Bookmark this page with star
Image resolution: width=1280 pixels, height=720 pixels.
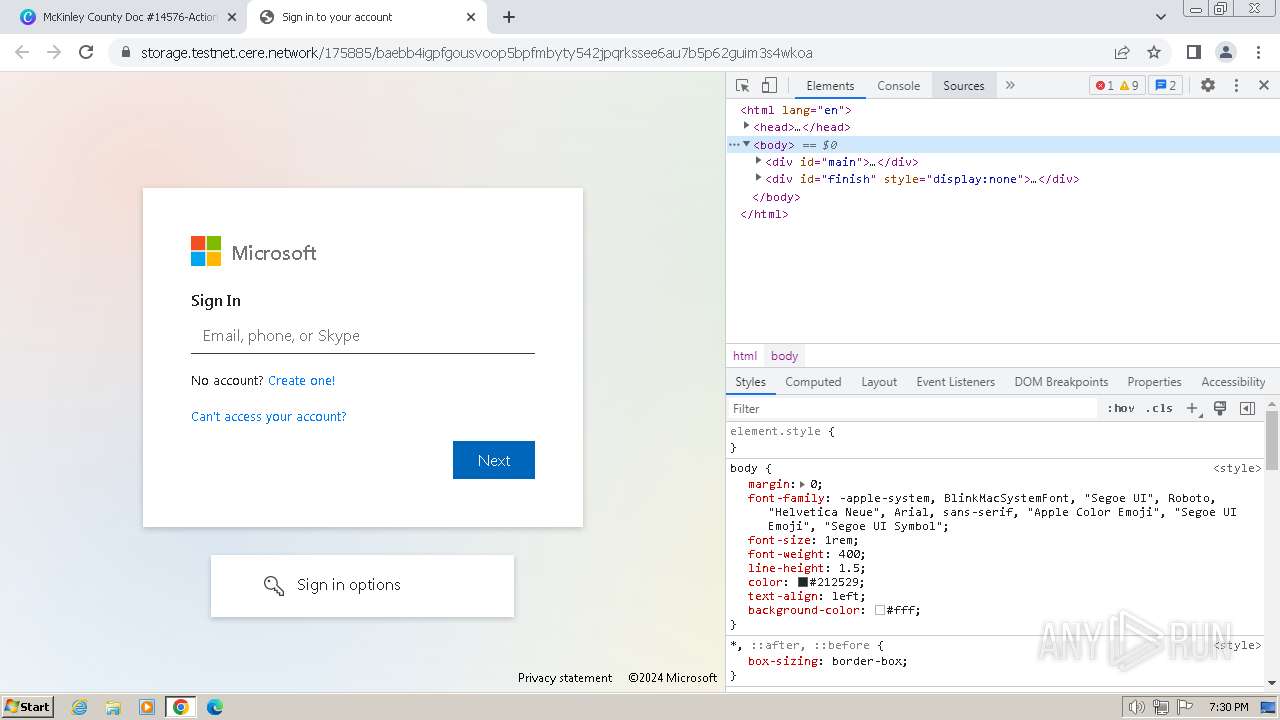pos(1154,52)
